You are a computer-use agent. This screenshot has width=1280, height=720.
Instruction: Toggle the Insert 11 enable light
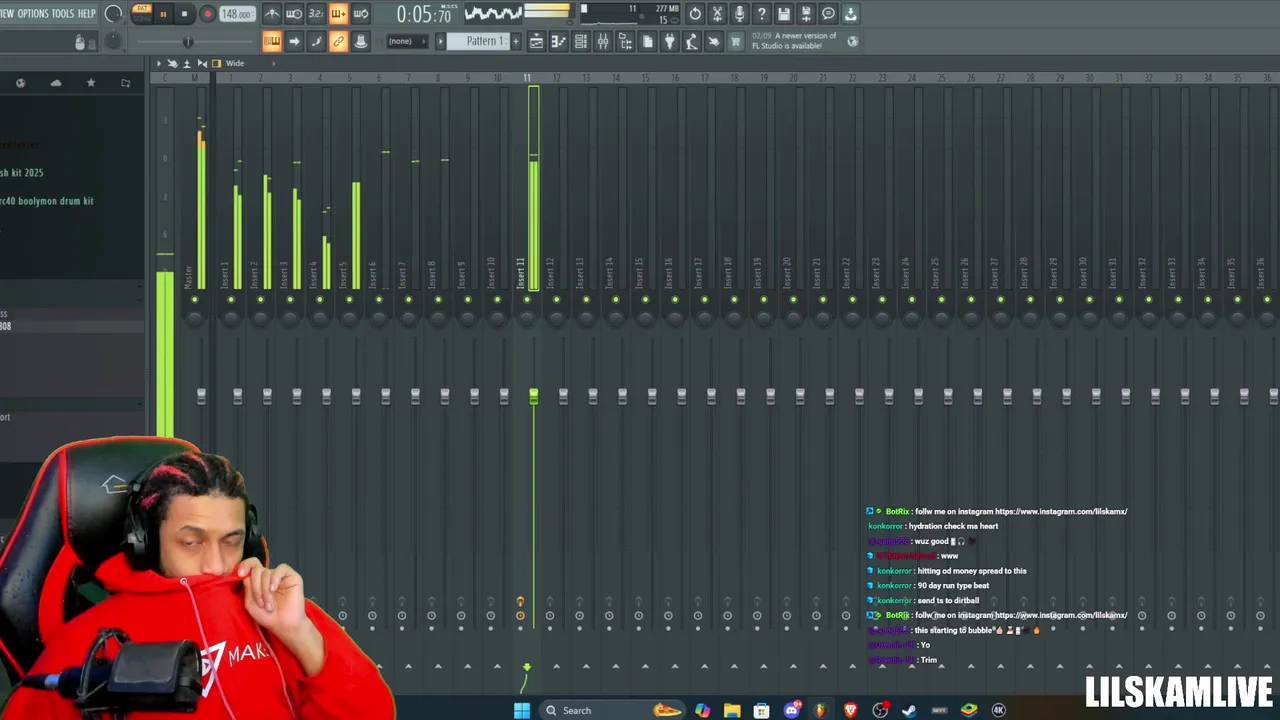tap(527, 299)
